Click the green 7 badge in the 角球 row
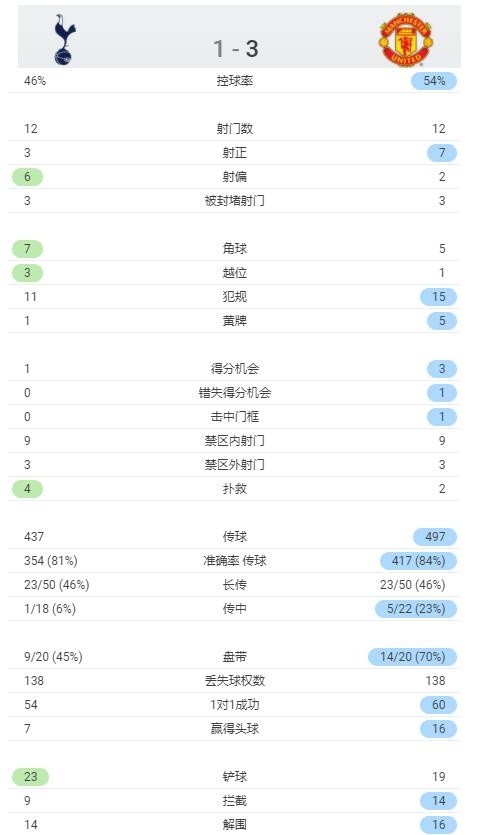The width and height of the screenshot is (477, 835). click(x=28, y=249)
